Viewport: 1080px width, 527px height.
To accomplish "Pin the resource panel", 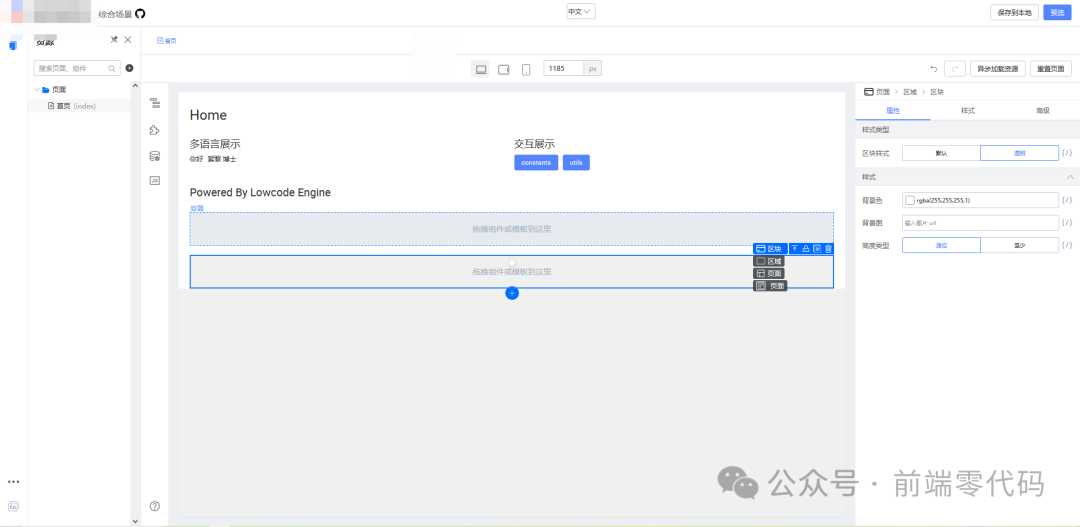I will (x=114, y=40).
